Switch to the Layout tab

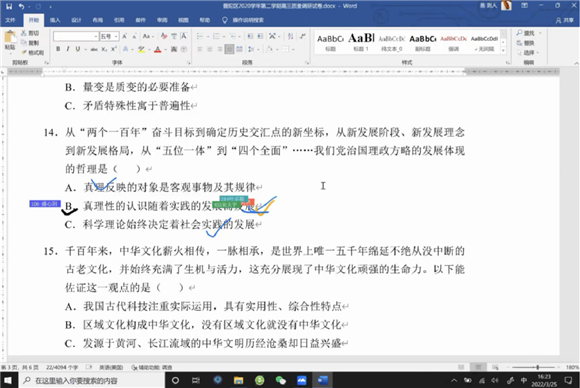98,20
